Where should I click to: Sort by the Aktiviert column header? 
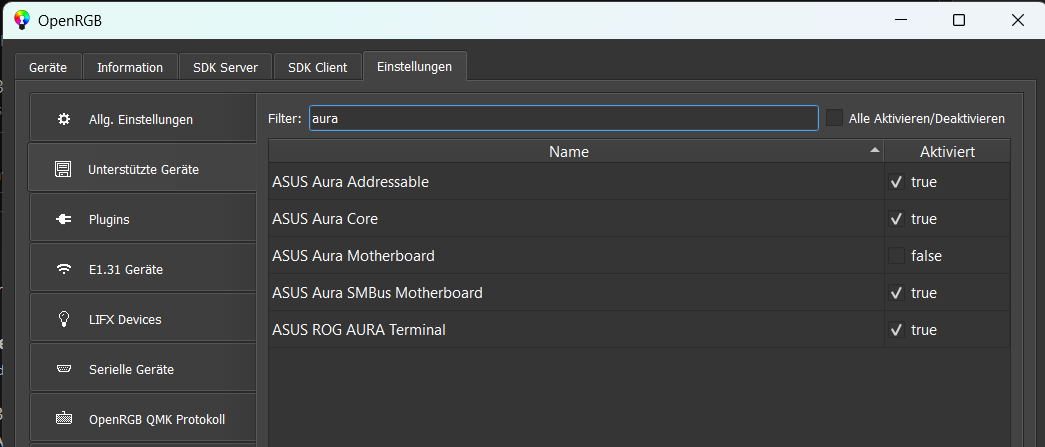(946, 152)
